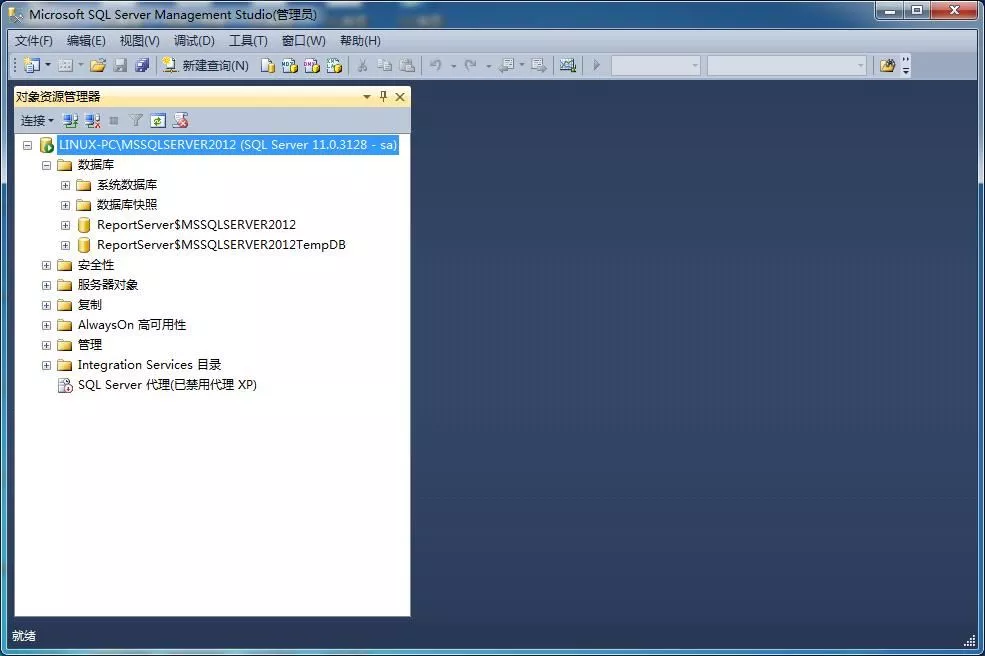Click the Find in Files binoculars icon
985x656 pixels.
(x=887, y=65)
